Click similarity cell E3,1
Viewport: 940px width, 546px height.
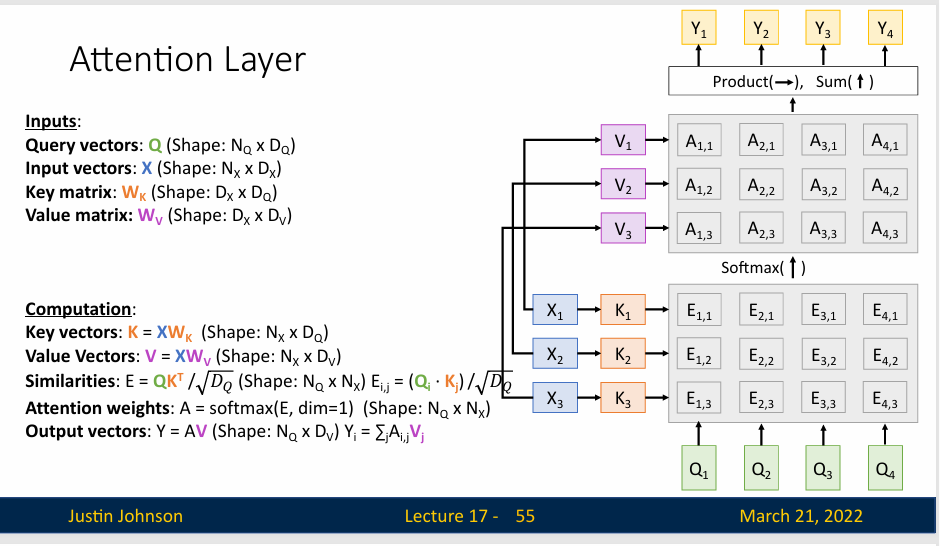tap(824, 309)
